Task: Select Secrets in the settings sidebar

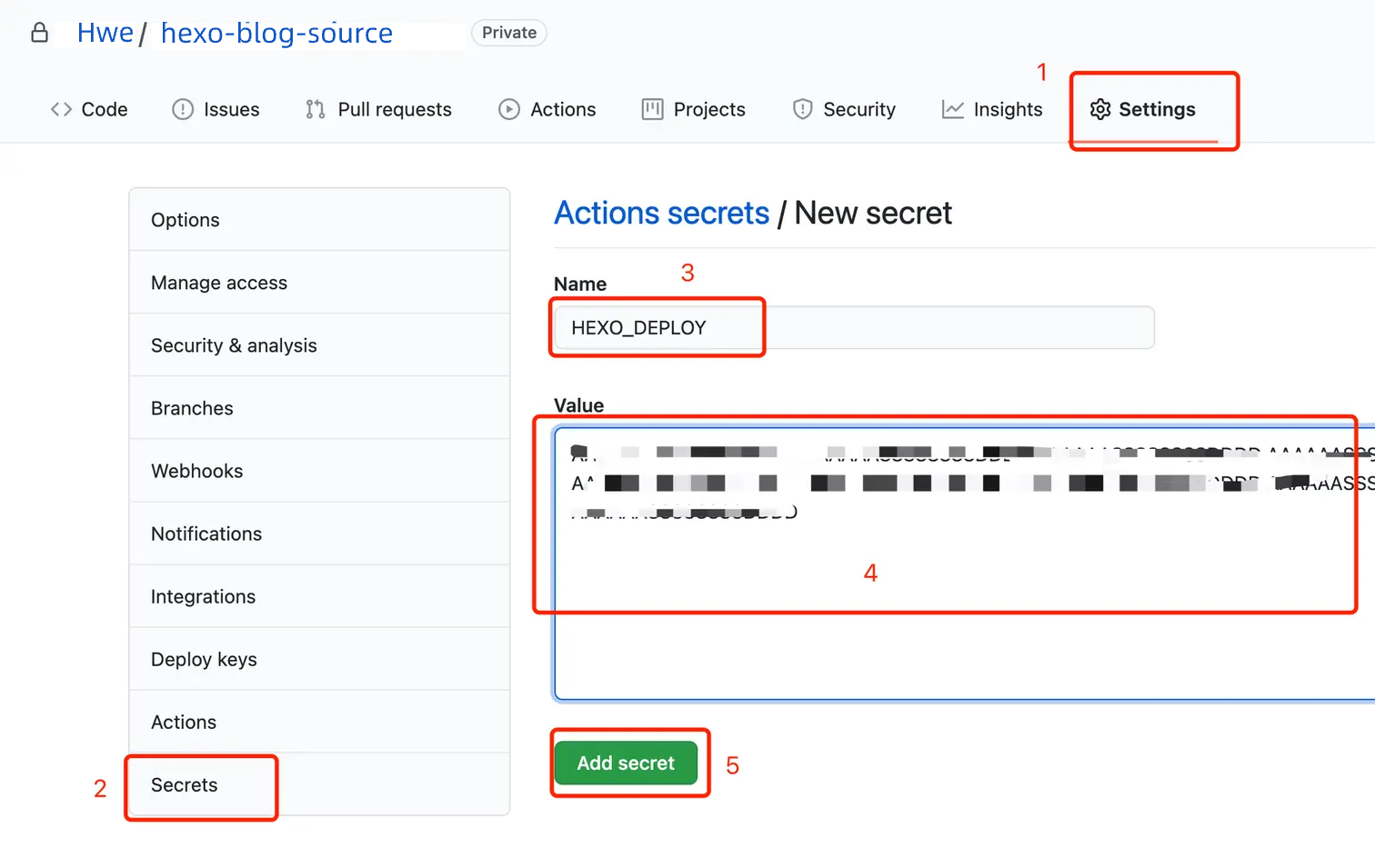Action: click(185, 785)
